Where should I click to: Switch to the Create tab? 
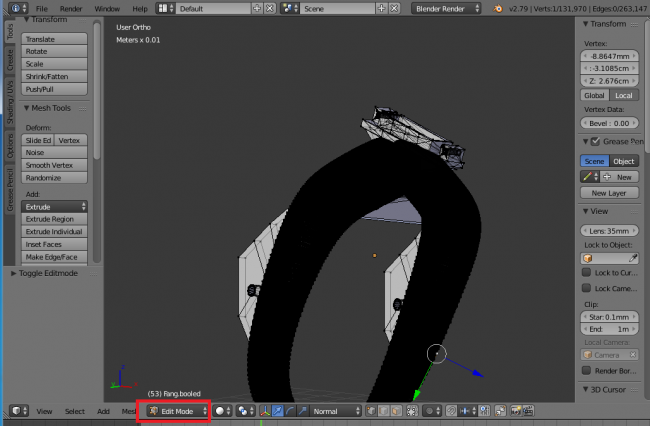coord(9,58)
